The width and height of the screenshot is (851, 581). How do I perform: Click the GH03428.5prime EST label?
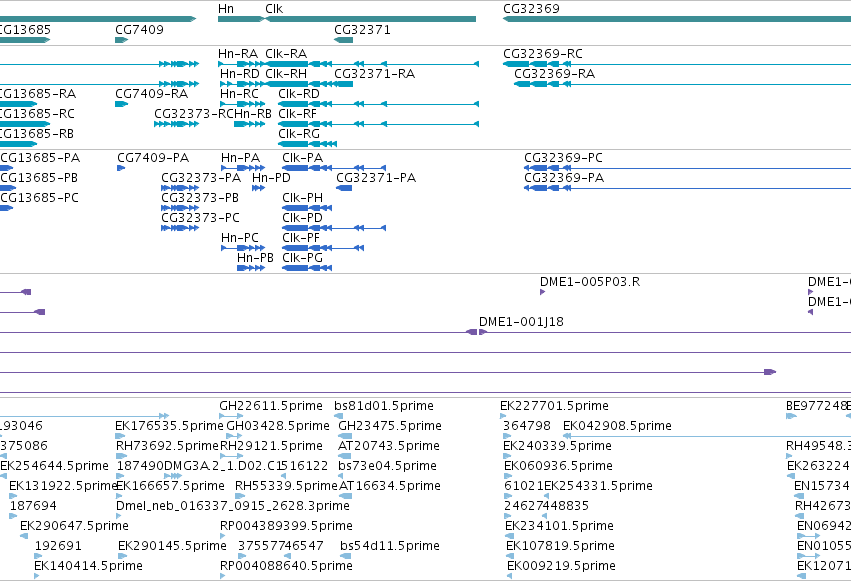(278, 426)
